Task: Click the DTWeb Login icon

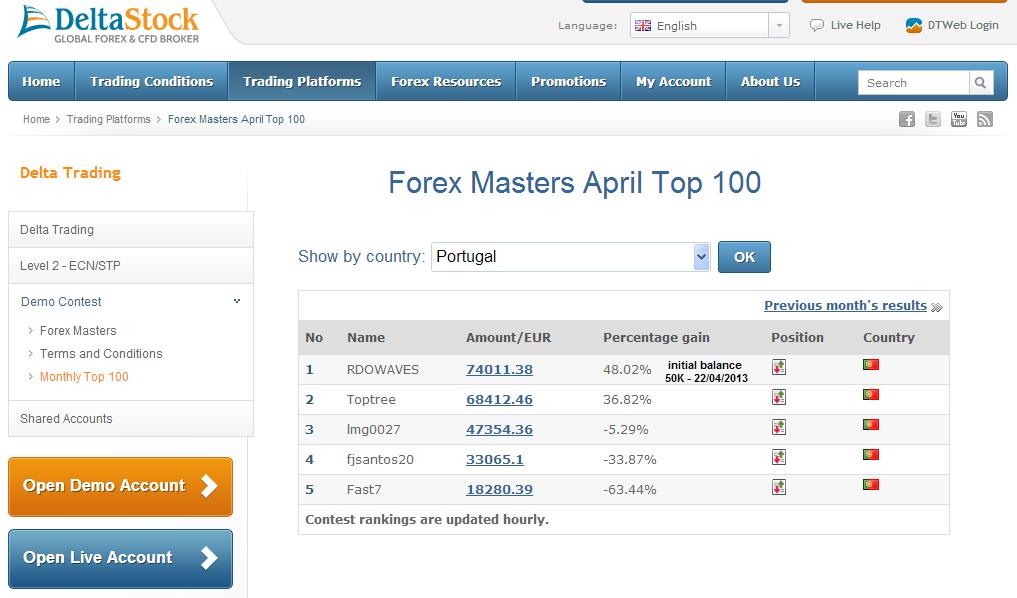Action: point(913,25)
